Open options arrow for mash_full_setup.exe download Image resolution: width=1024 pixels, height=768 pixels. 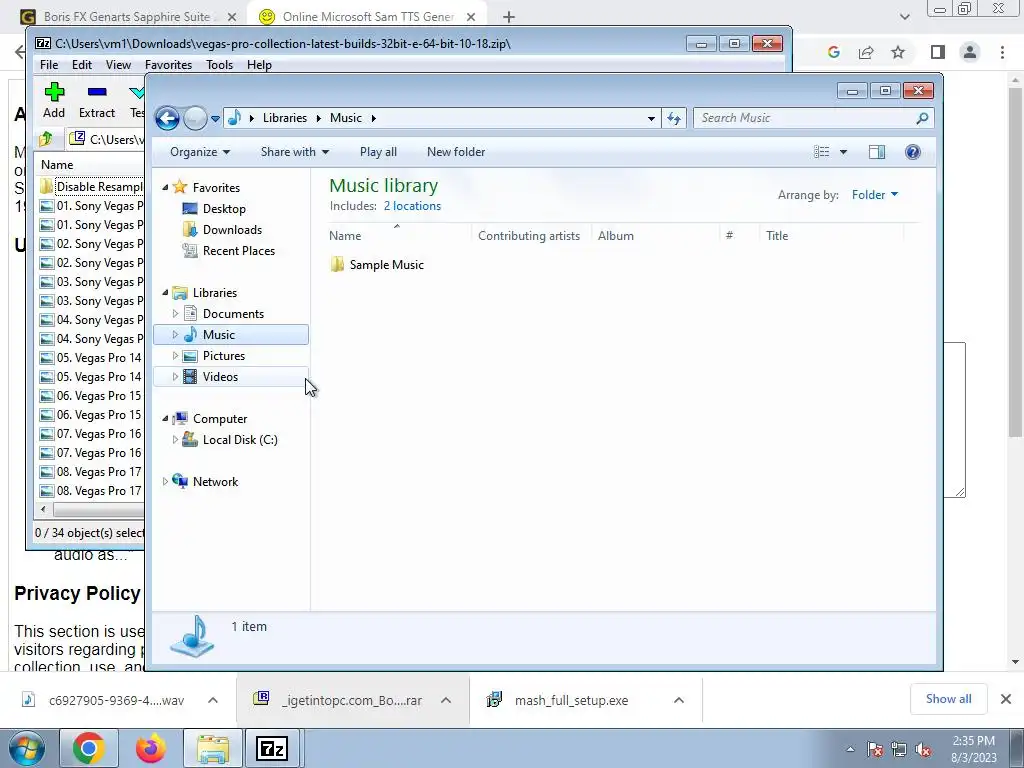679,700
